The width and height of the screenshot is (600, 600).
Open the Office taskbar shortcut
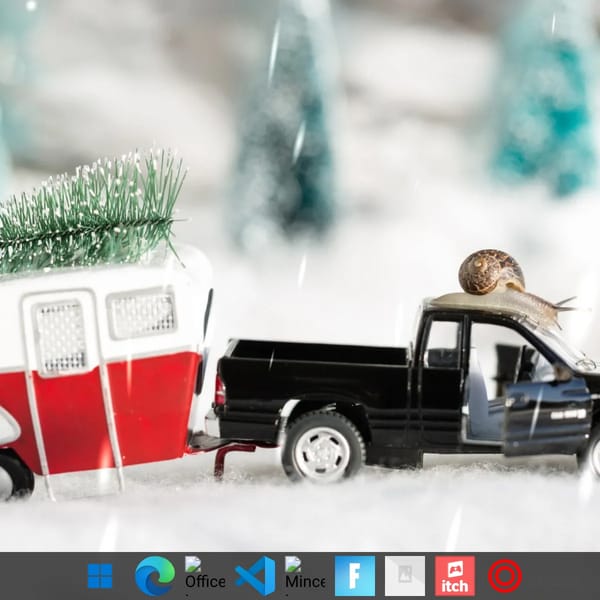pyautogui.click(x=205, y=576)
